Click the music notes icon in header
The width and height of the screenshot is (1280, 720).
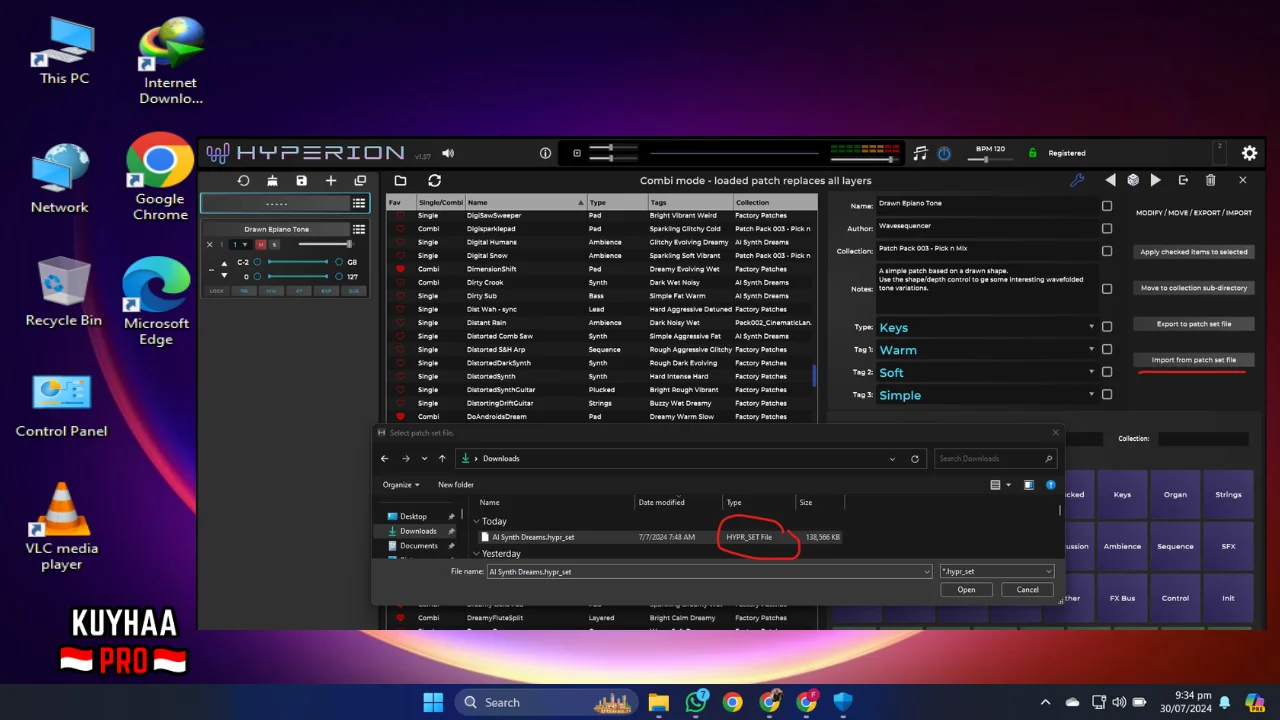[x=921, y=153]
